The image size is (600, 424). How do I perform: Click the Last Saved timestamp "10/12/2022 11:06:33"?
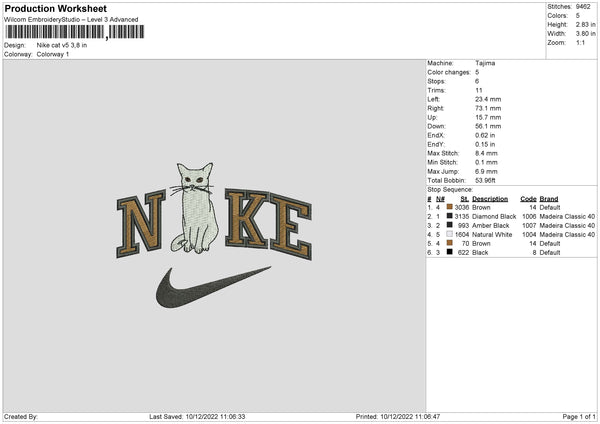coord(215,417)
